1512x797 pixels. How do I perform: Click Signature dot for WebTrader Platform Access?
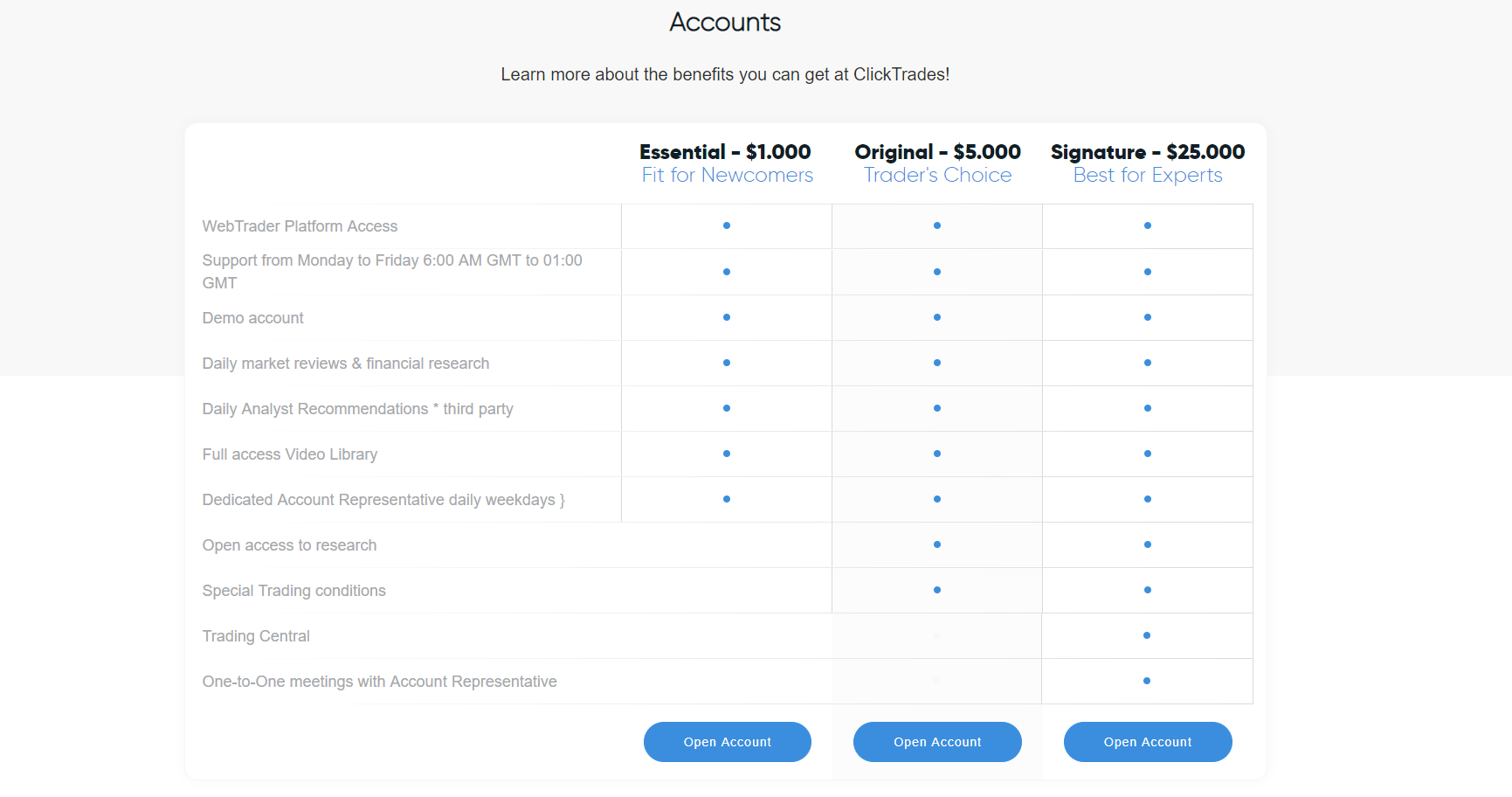[1148, 225]
